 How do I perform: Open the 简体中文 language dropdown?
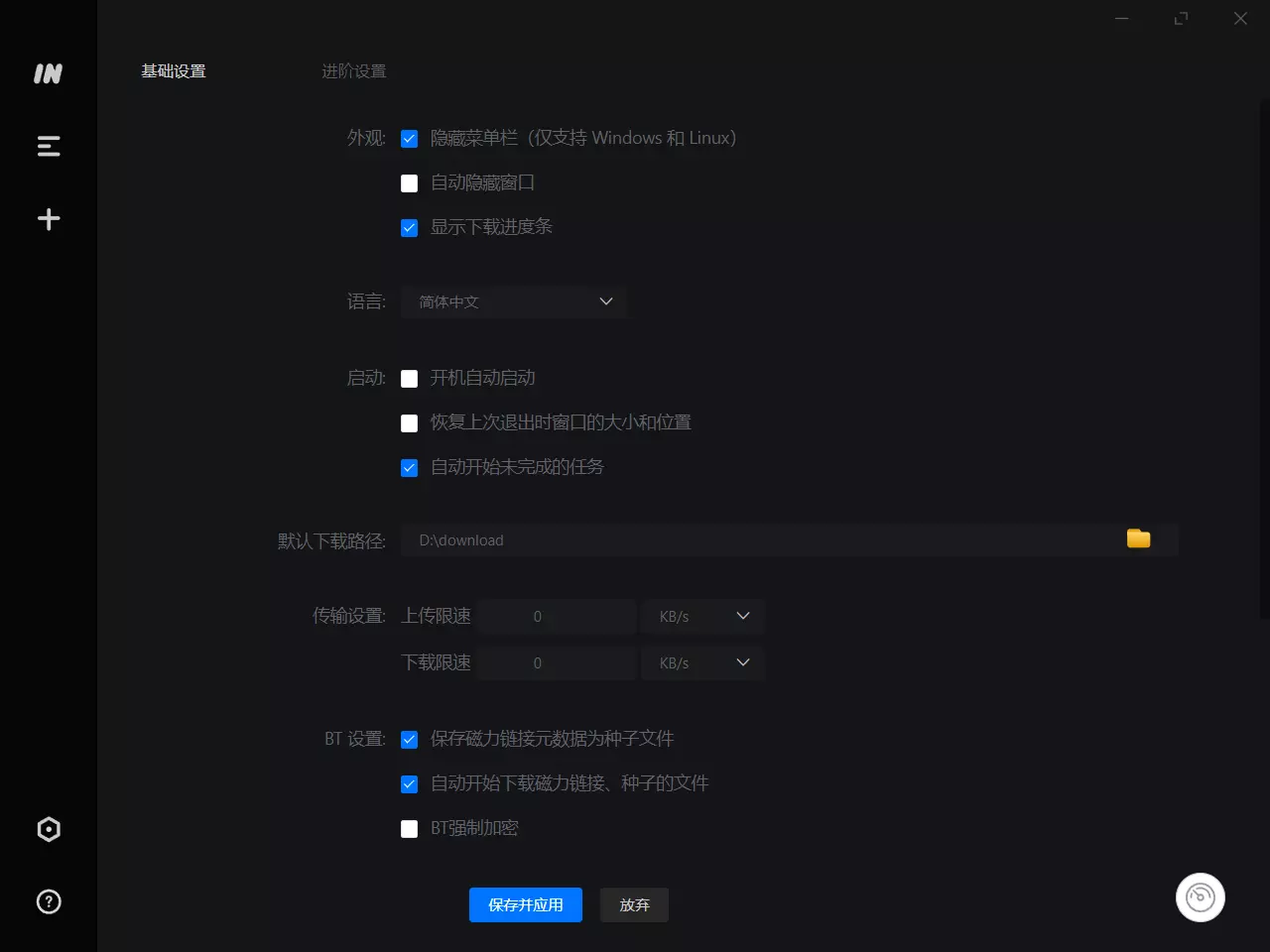pyautogui.click(x=513, y=301)
